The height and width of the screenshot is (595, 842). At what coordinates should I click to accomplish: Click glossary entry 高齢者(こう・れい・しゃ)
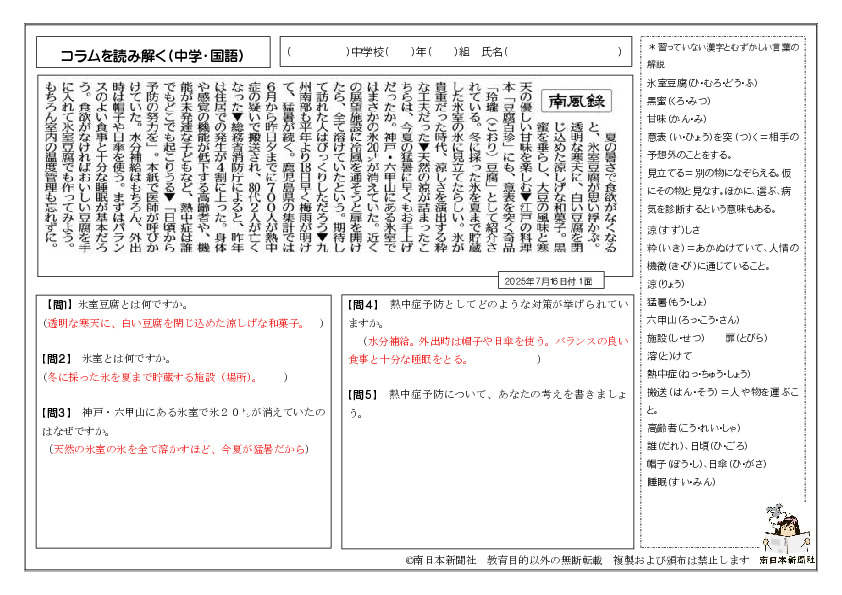[693, 428]
